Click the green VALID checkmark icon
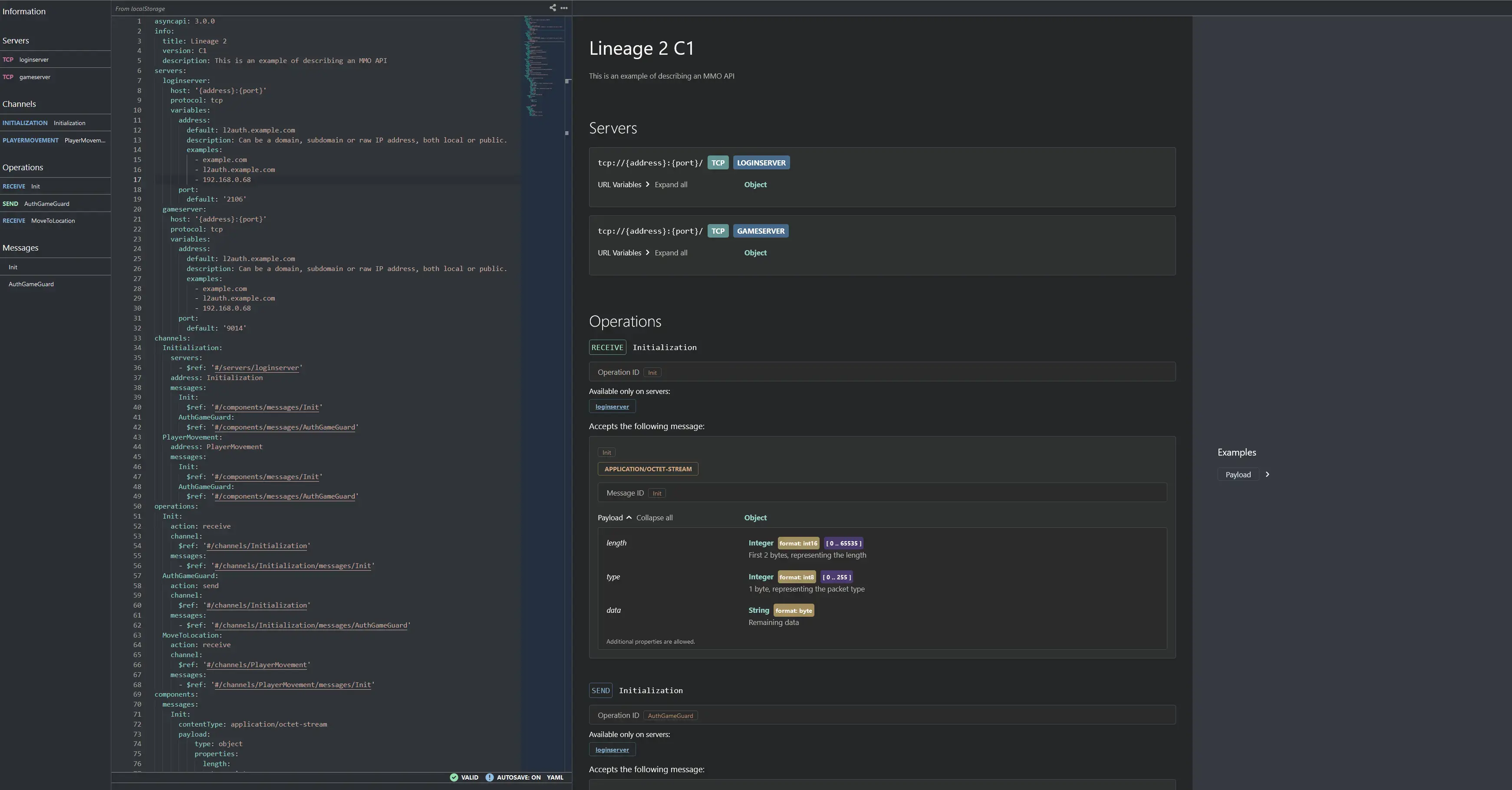Screen dimensions: 1512x790 [454, 777]
